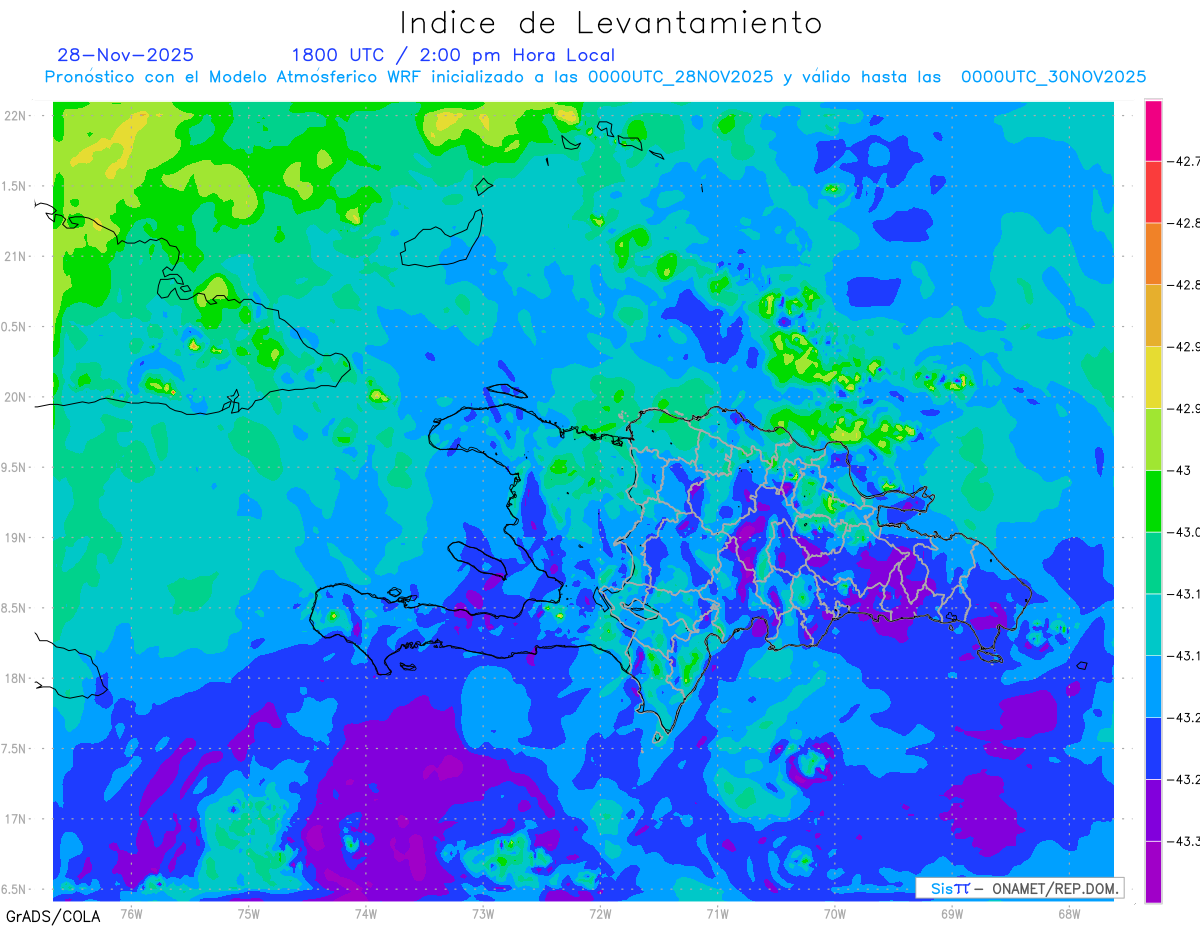Select the 71W longitude label
The image size is (1200, 927).
coord(717,912)
